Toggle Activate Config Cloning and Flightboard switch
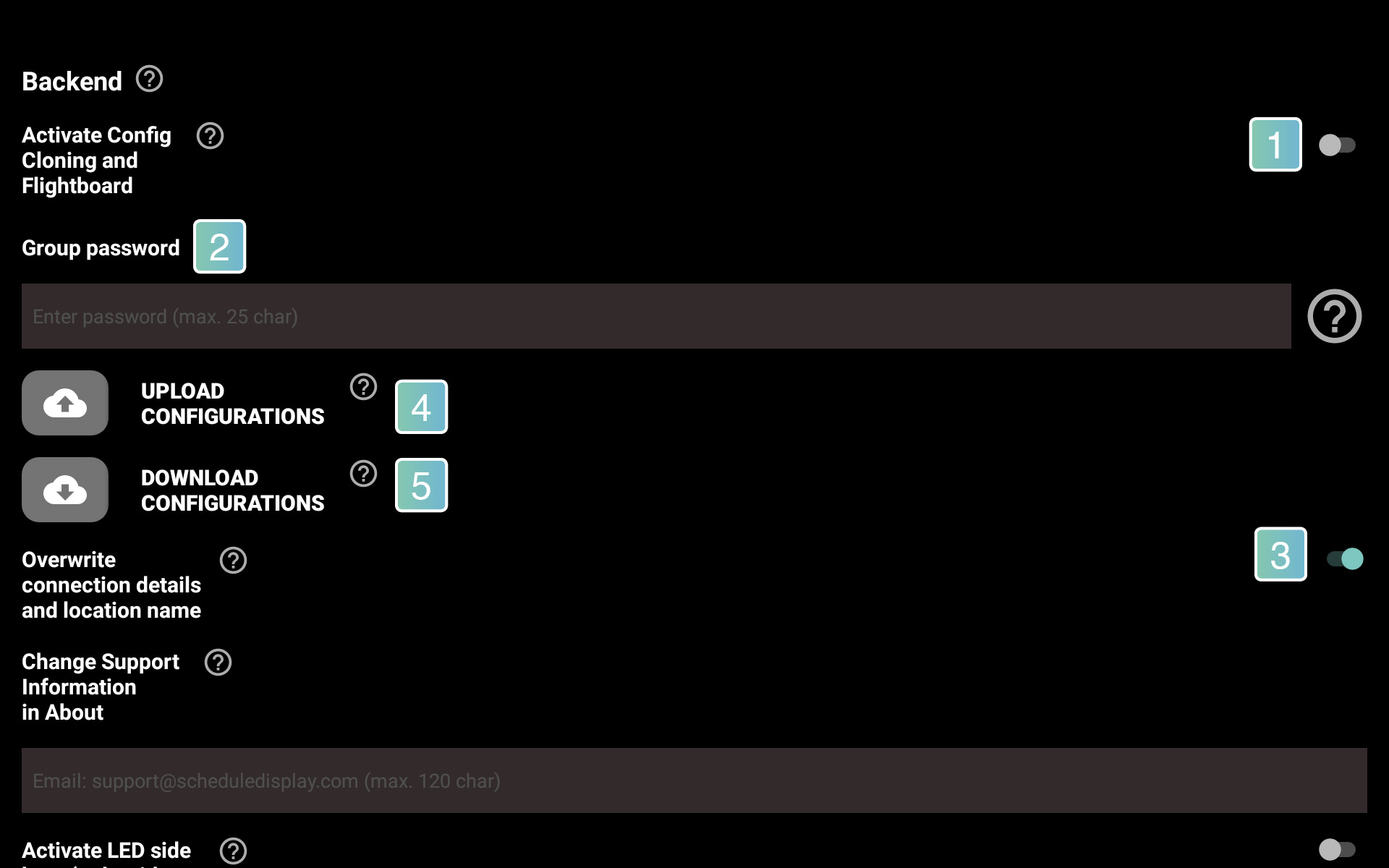The width and height of the screenshot is (1389, 868). 1338,144
